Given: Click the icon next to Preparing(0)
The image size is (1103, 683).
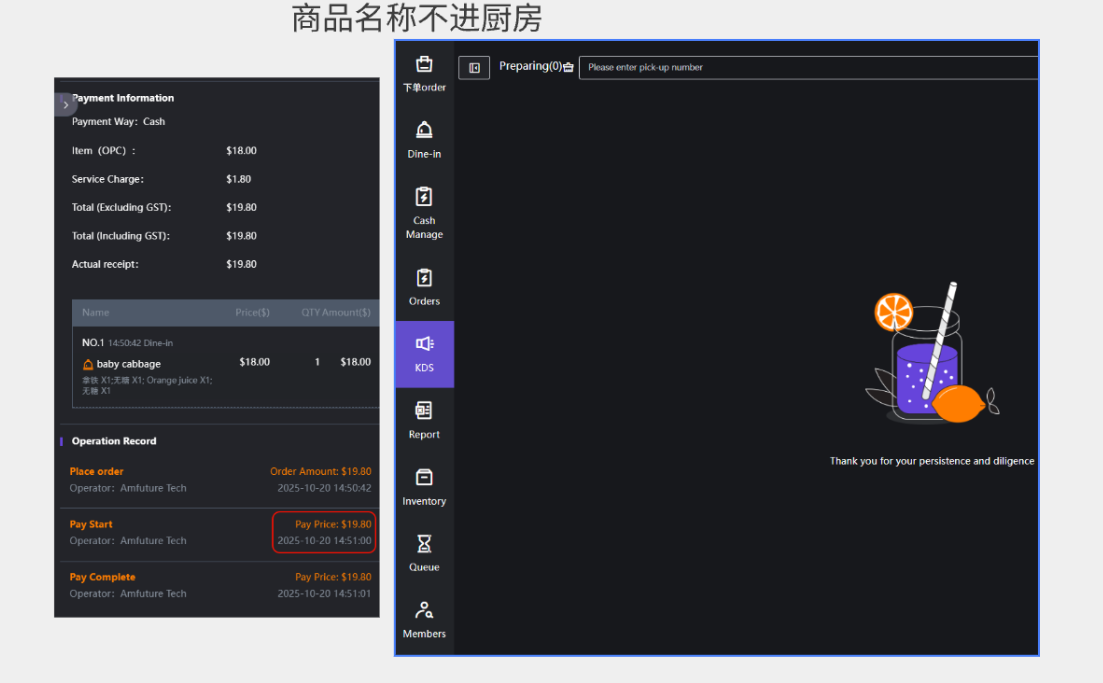Looking at the screenshot, I should pyautogui.click(x=569, y=68).
